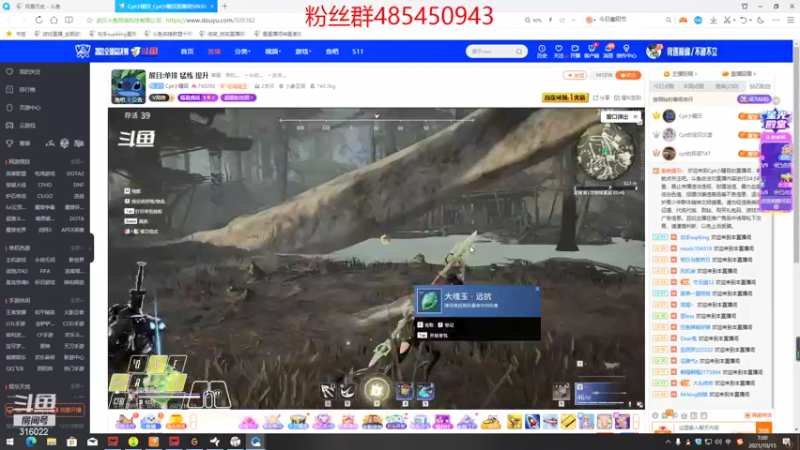Reload the page with the browser refresh icon
Image resolution: width=800 pixels, height=450 pixels.
39,20
